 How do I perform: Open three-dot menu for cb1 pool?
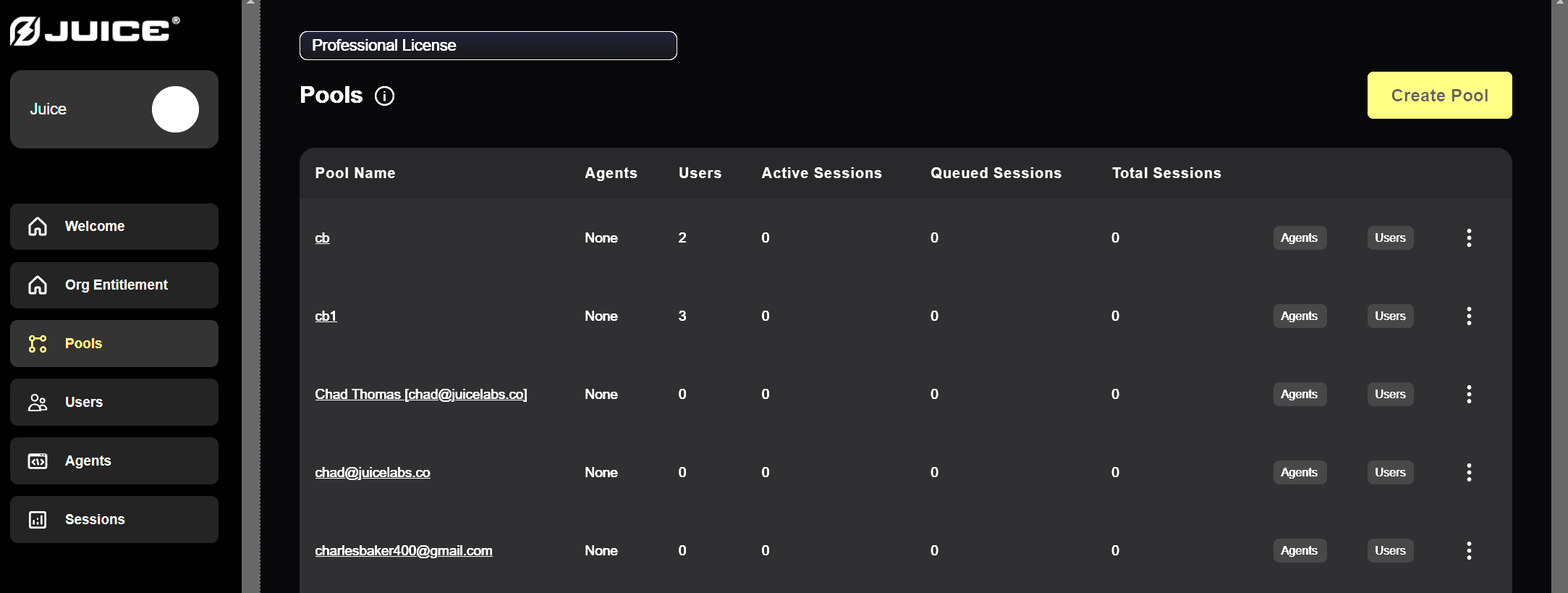[x=1469, y=316]
